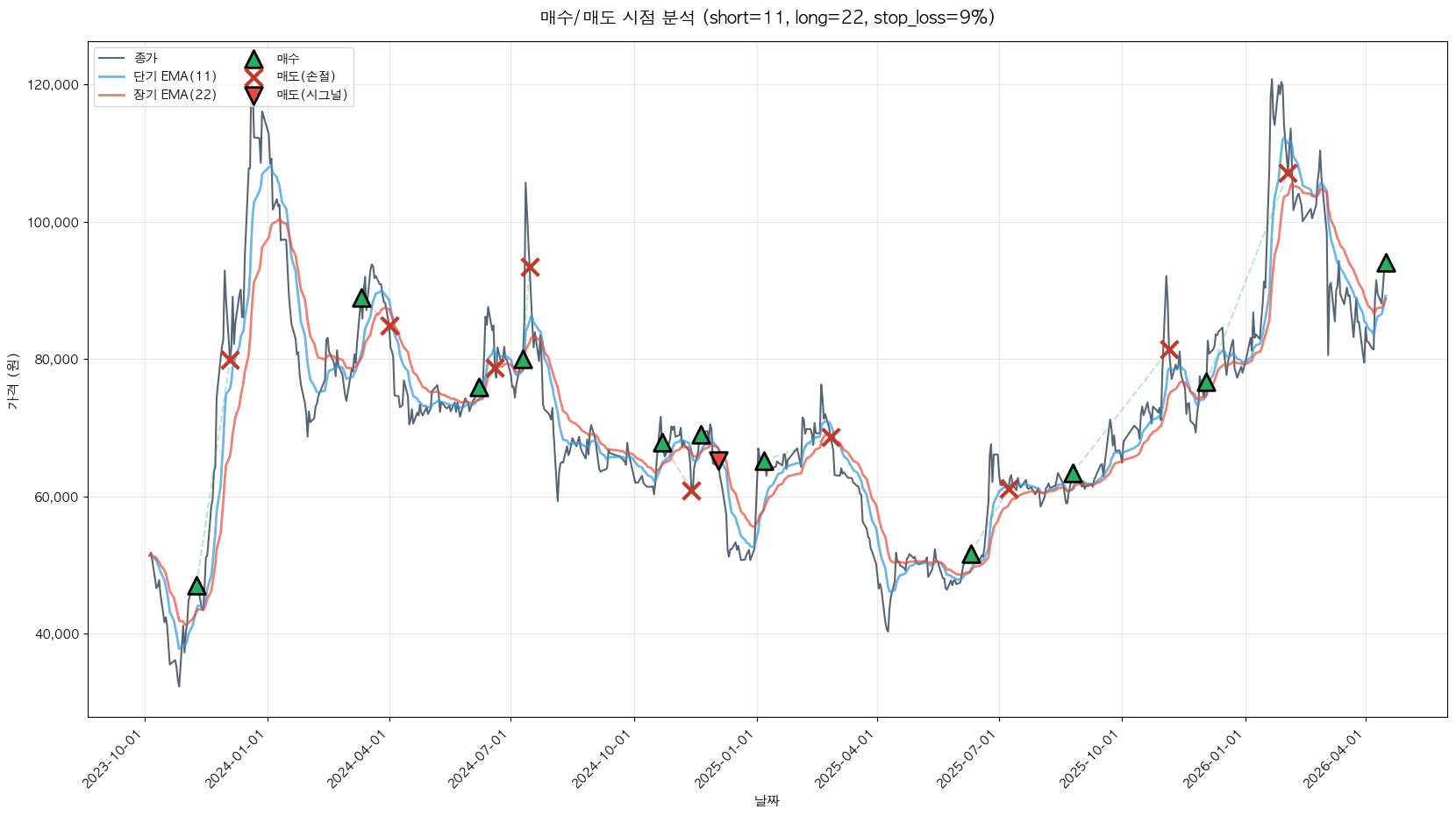
Task: Click the 120,000 y-axis tick label
Action: 53,85
